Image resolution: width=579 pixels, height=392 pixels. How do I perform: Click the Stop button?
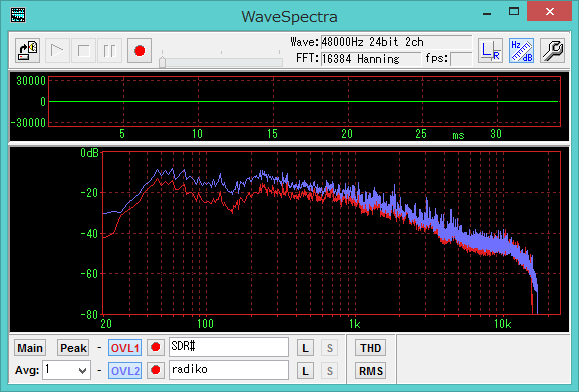pos(83,51)
